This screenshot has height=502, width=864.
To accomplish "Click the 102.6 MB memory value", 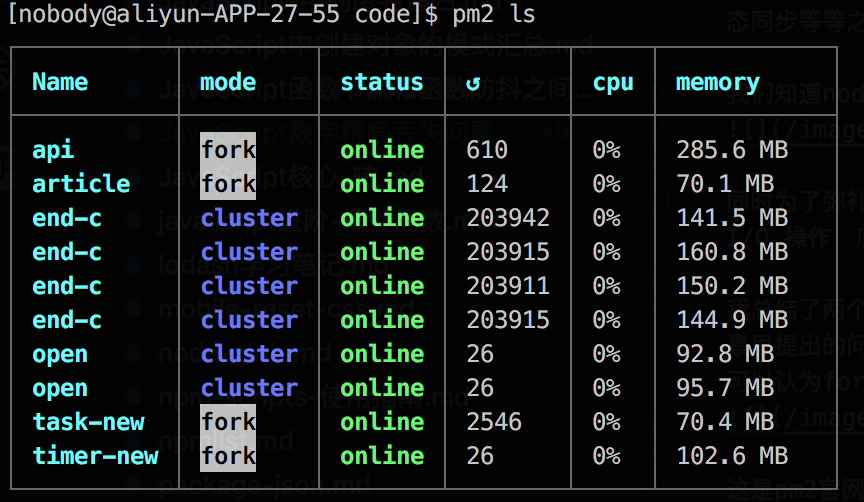I will pyautogui.click(x=732, y=456).
